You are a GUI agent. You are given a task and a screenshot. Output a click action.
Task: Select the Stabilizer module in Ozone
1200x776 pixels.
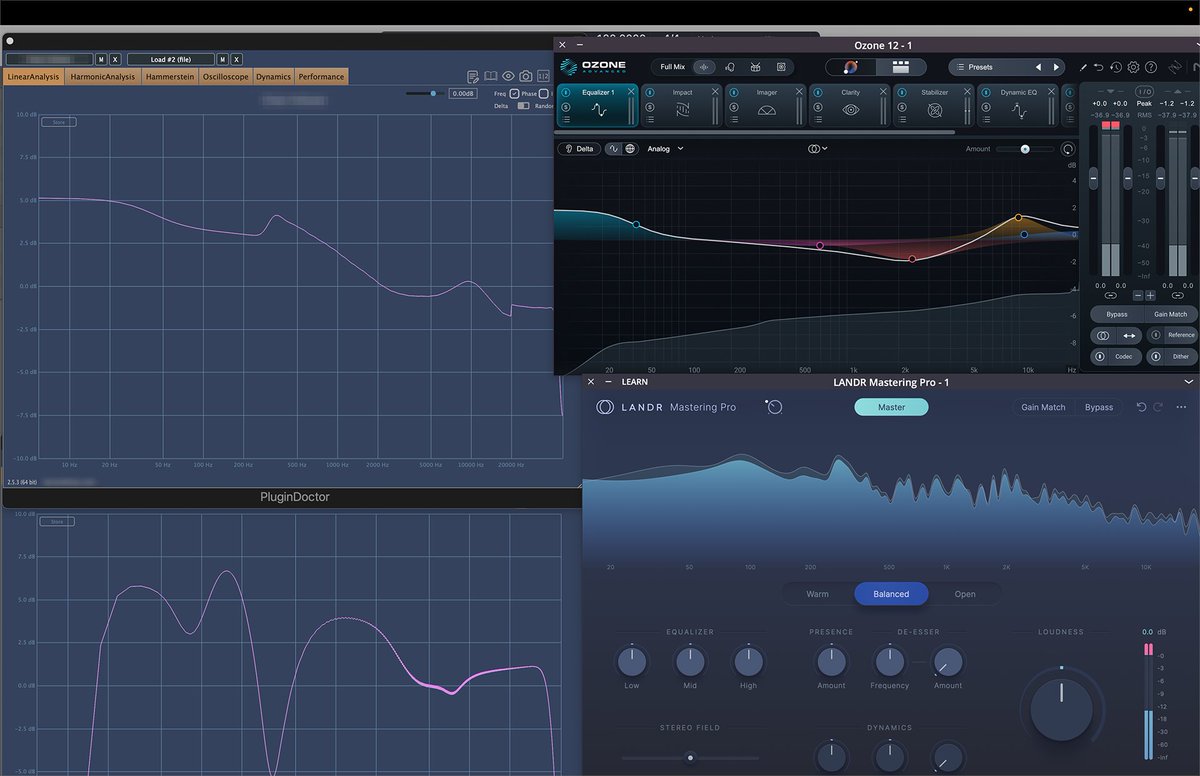point(934,106)
